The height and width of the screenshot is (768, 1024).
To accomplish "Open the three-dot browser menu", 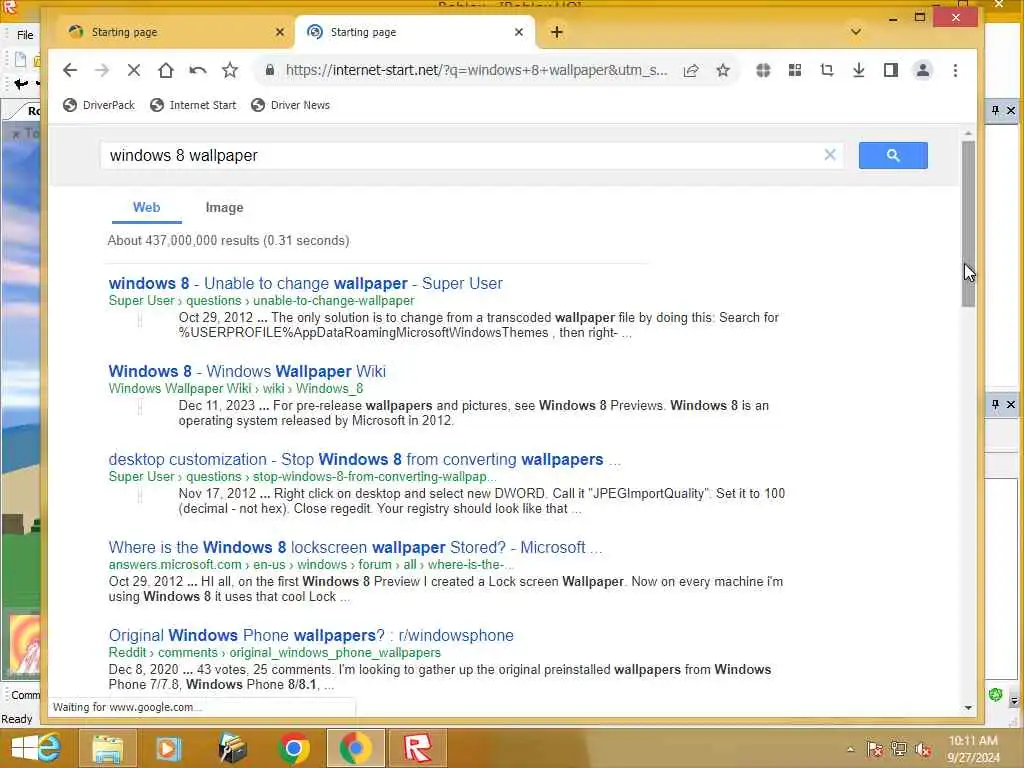I will click(x=955, y=70).
